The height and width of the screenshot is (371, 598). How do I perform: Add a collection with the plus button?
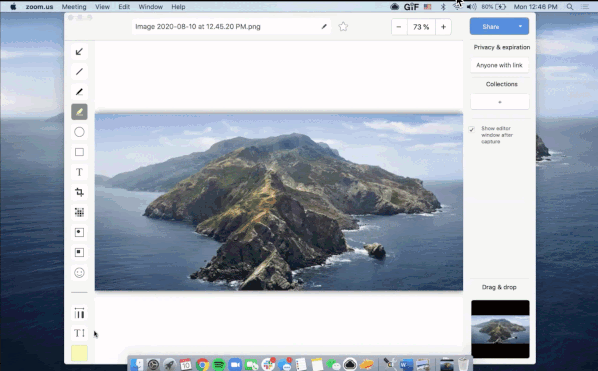coord(500,102)
